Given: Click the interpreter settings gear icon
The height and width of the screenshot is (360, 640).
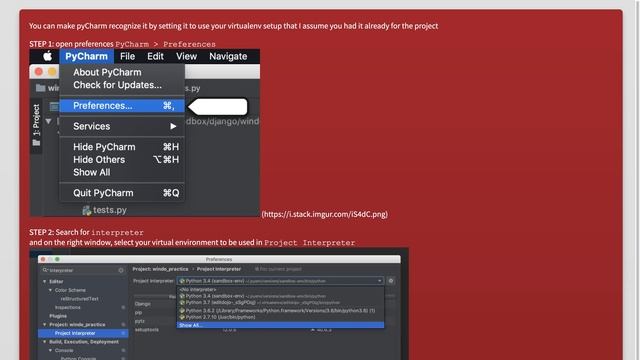Looking at the screenshot, I should [x=391, y=281].
